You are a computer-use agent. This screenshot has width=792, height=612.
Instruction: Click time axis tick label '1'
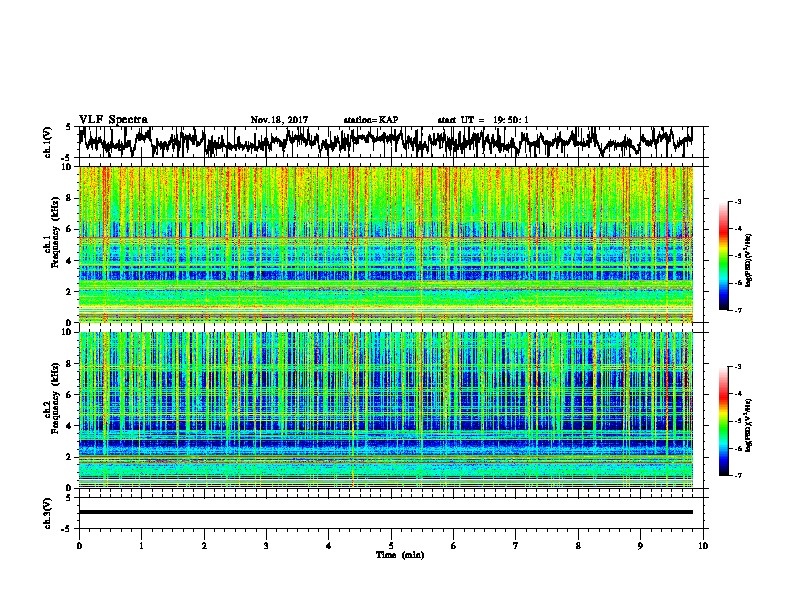tap(141, 546)
